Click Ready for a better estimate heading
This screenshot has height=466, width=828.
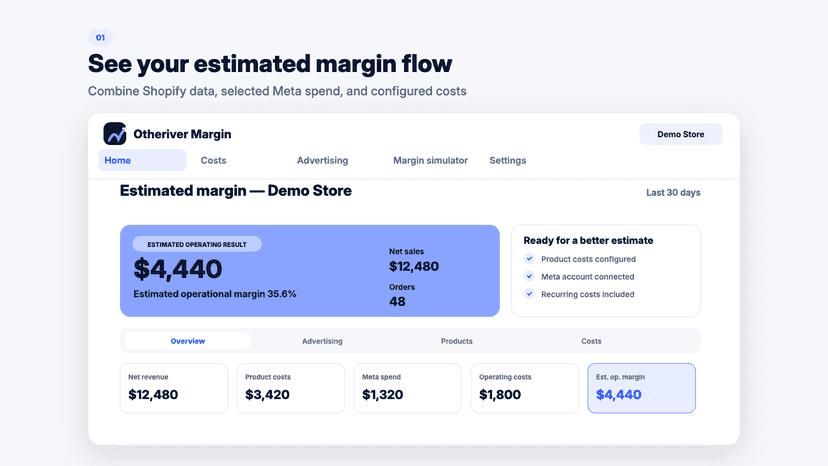tap(588, 240)
